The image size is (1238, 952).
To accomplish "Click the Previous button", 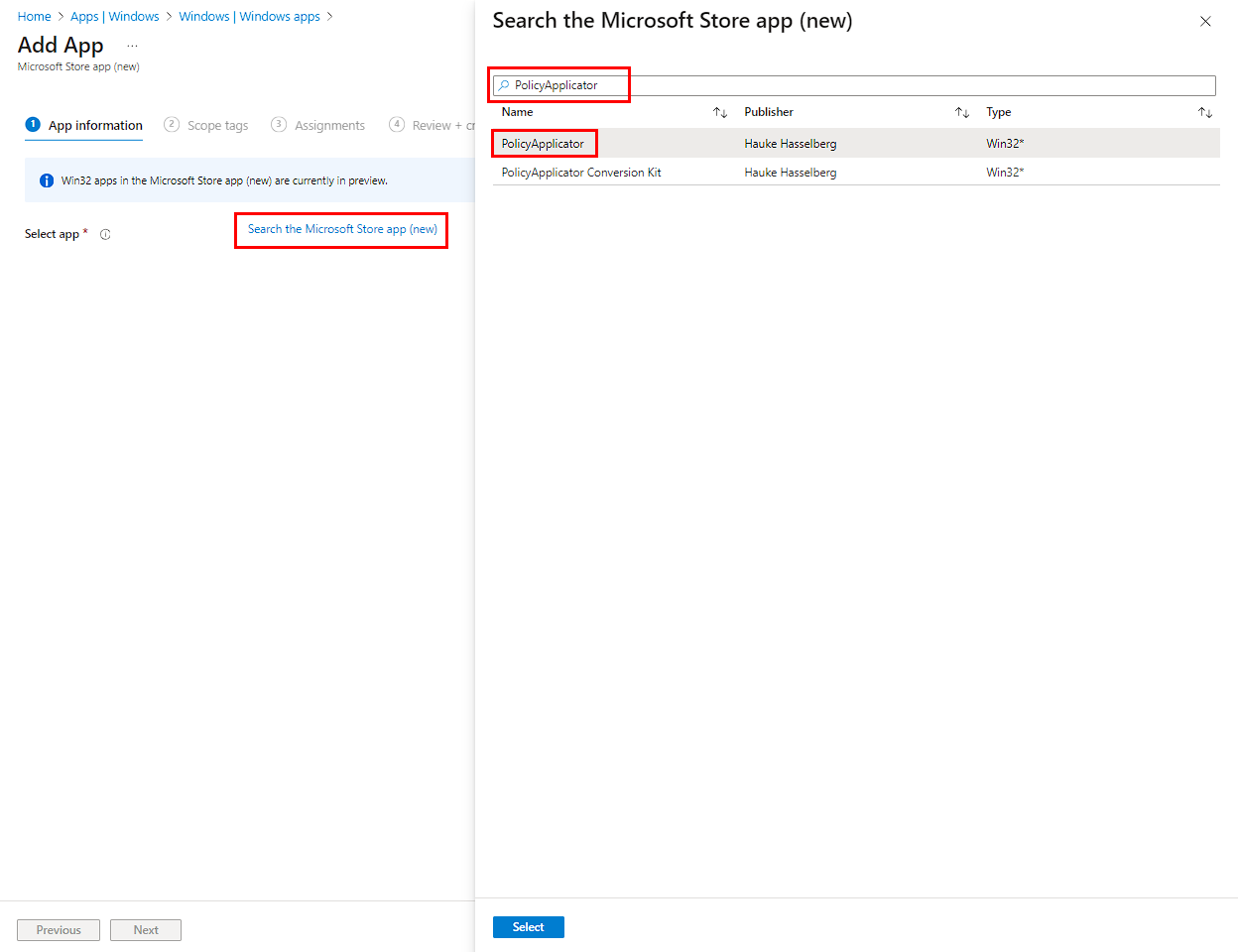I will click(59, 930).
